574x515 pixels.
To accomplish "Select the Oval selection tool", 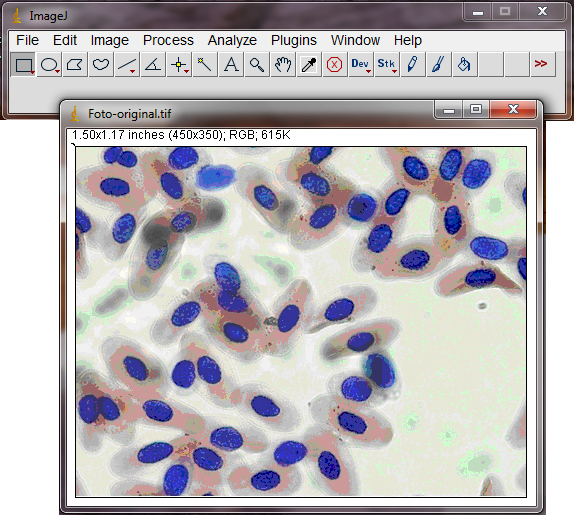I will (x=49, y=65).
